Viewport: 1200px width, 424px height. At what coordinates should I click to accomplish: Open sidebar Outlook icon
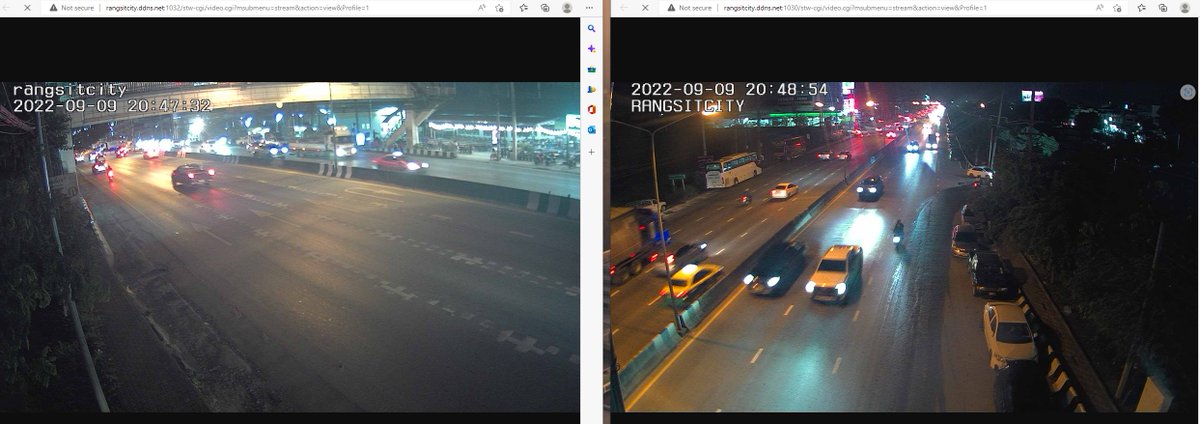pyautogui.click(x=592, y=129)
